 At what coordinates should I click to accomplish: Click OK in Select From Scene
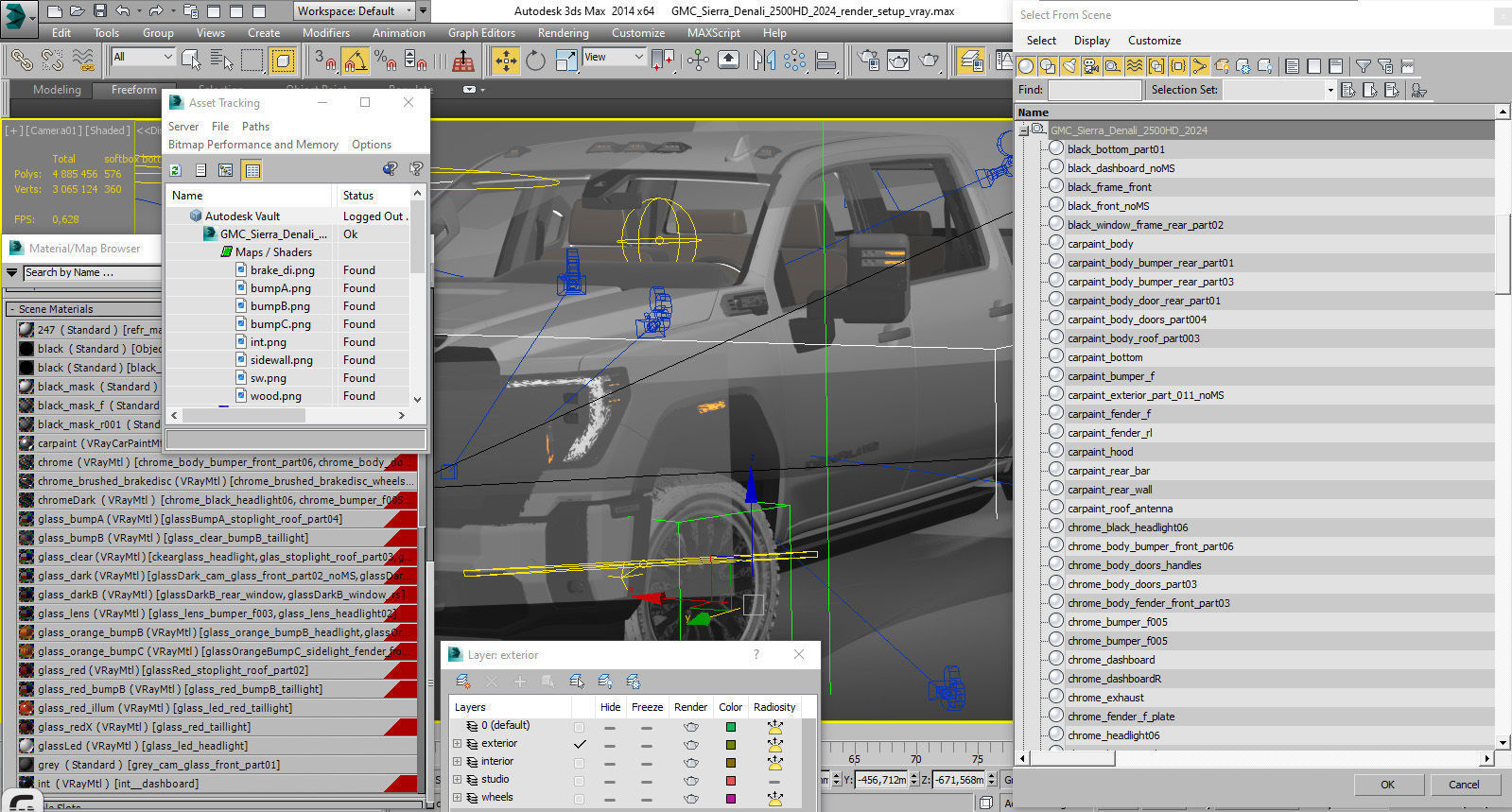coord(1387,785)
